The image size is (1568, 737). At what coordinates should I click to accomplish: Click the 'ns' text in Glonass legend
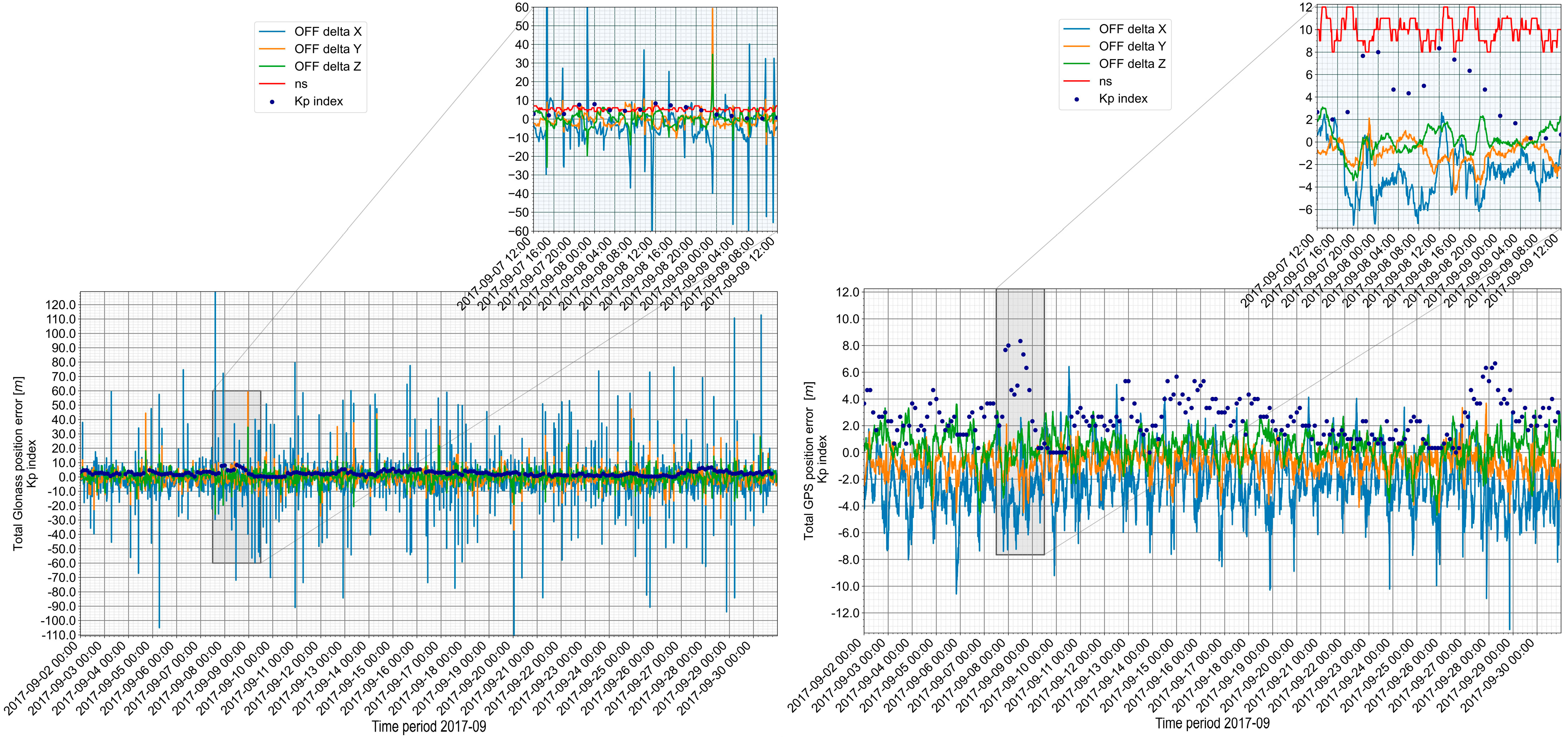pyautogui.click(x=301, y=85)
